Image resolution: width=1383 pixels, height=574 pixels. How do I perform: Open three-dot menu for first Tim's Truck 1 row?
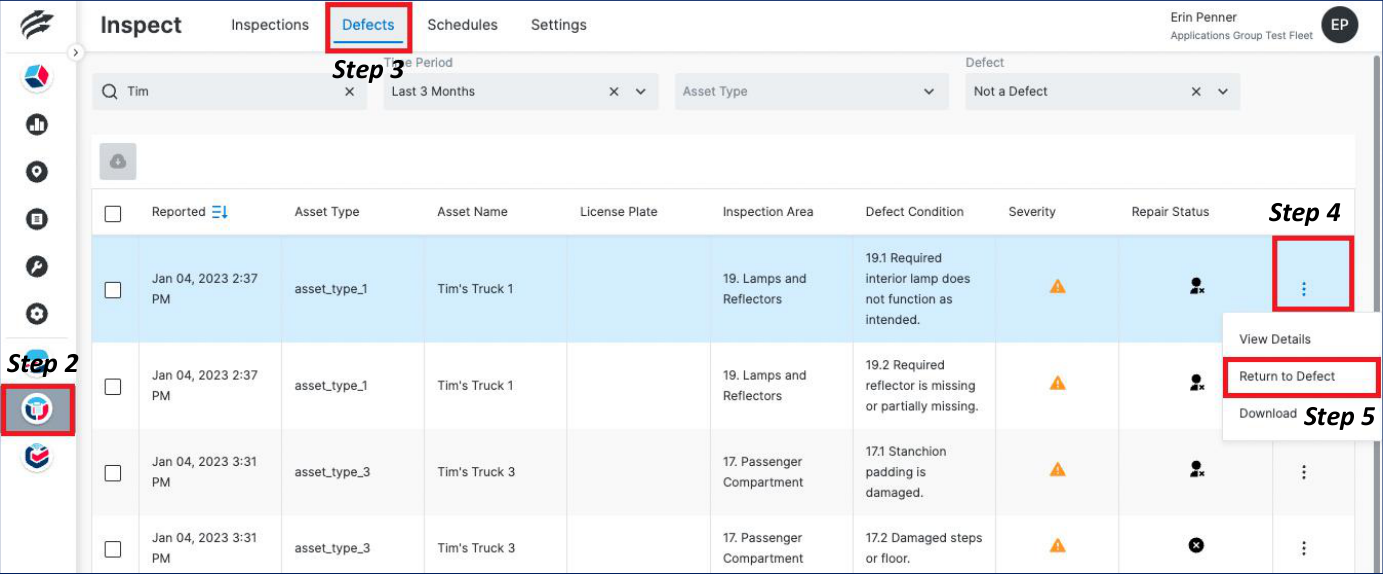click(1303, 289)
